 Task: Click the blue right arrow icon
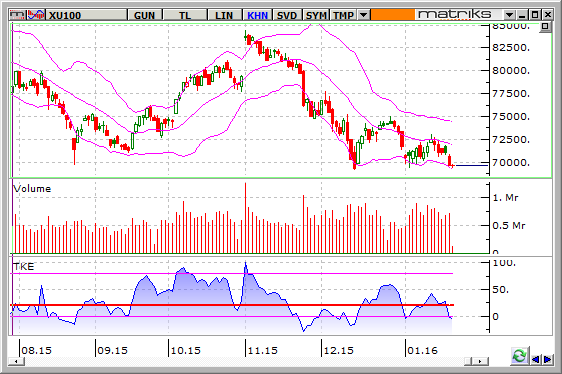pos(548,359)
